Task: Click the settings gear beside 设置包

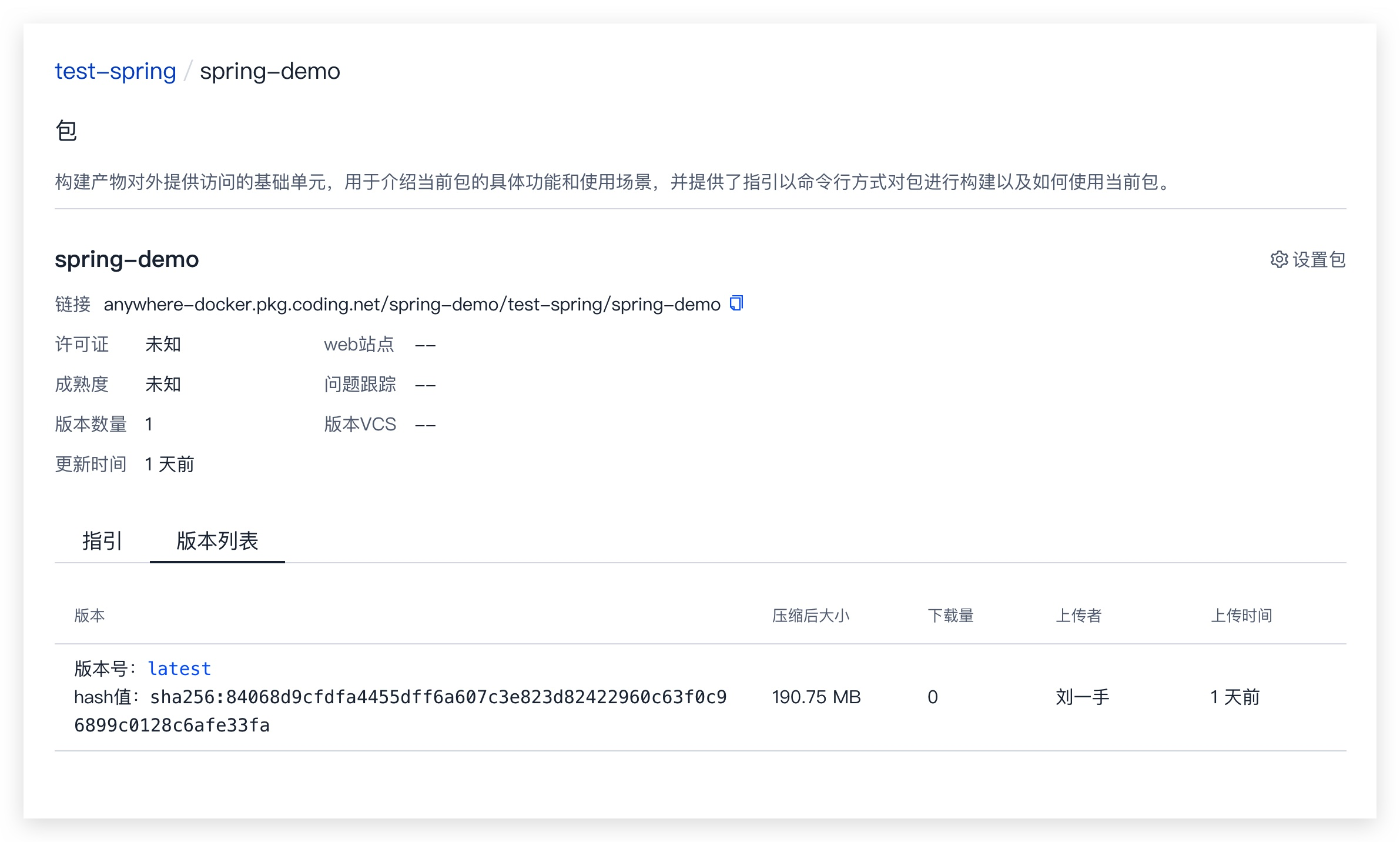Action: click(1280, 259)
